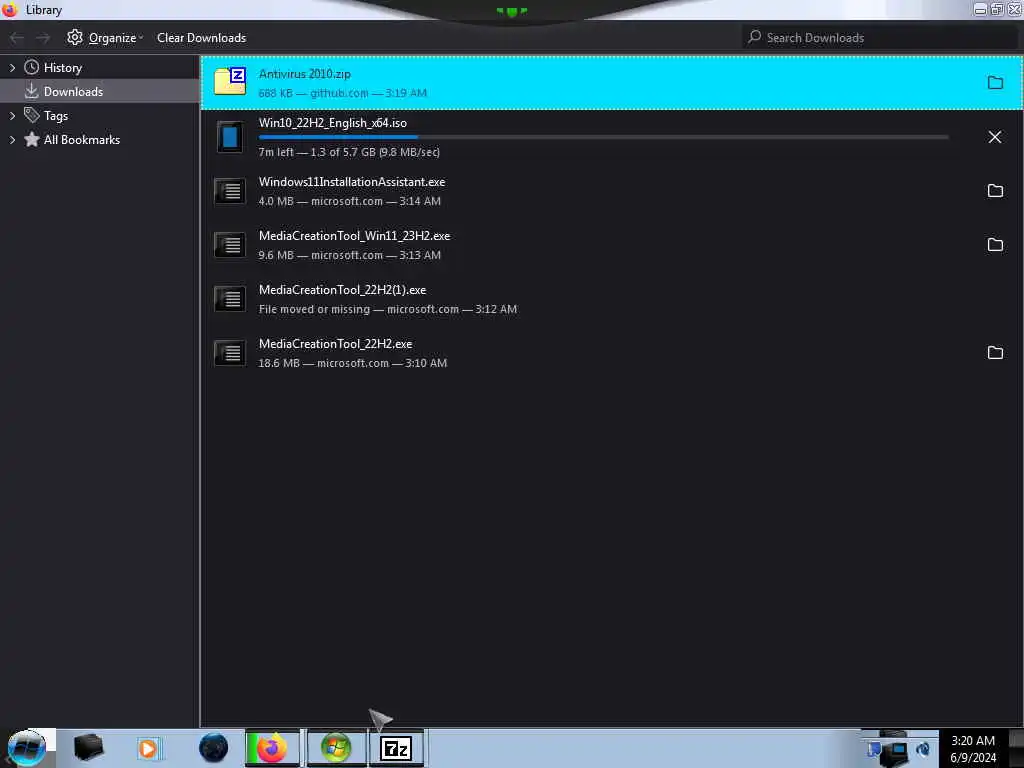This screenshot has width=1024, height=768.
Task: Click MediaCreationTool_Win11_23H2.exe file icon
Action: (x=230, y=245)
